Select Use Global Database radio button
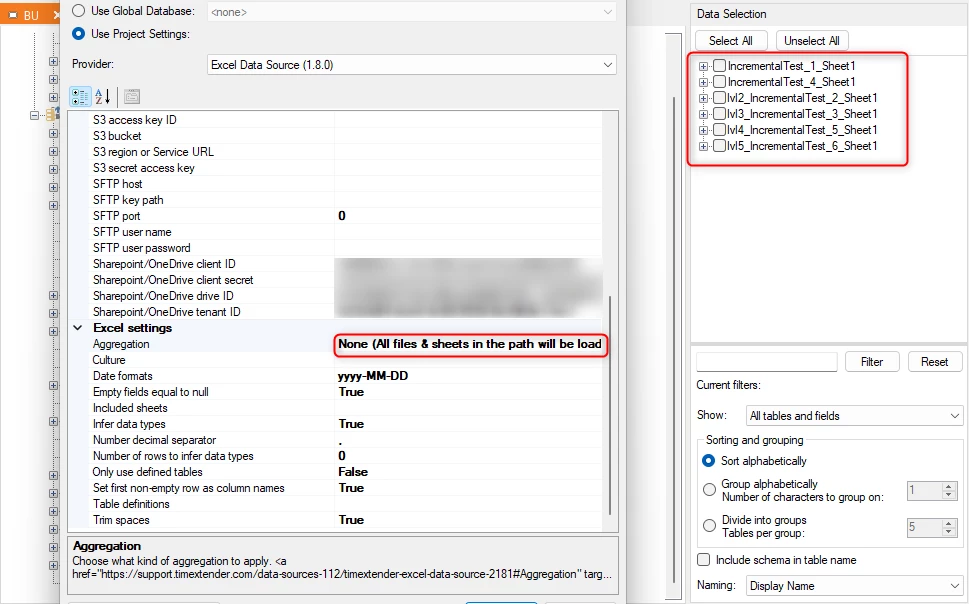Screen dimensions: 969x604 point(78,11)
